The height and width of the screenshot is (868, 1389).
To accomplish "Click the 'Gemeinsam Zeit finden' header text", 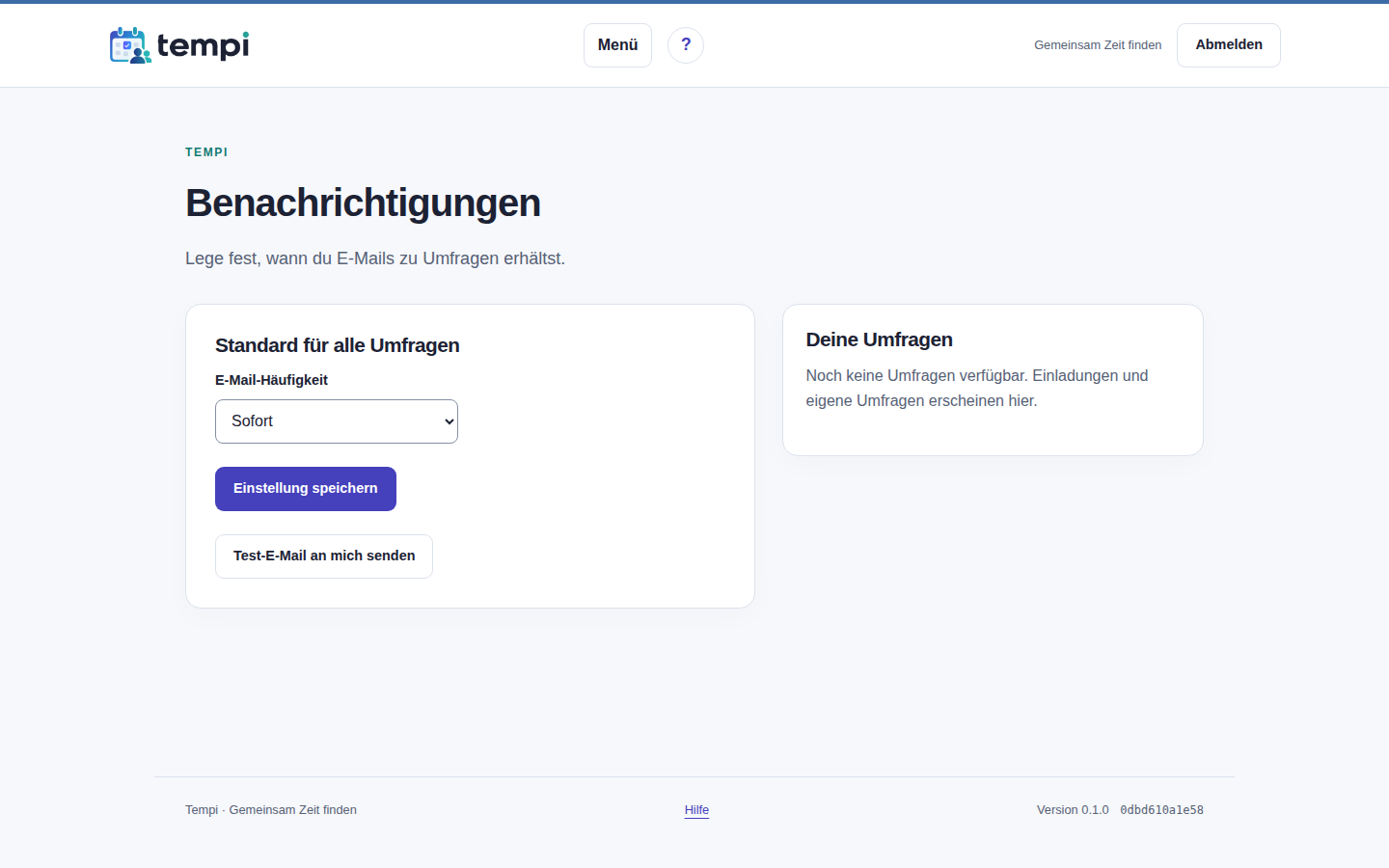I will coord(1098,45).
